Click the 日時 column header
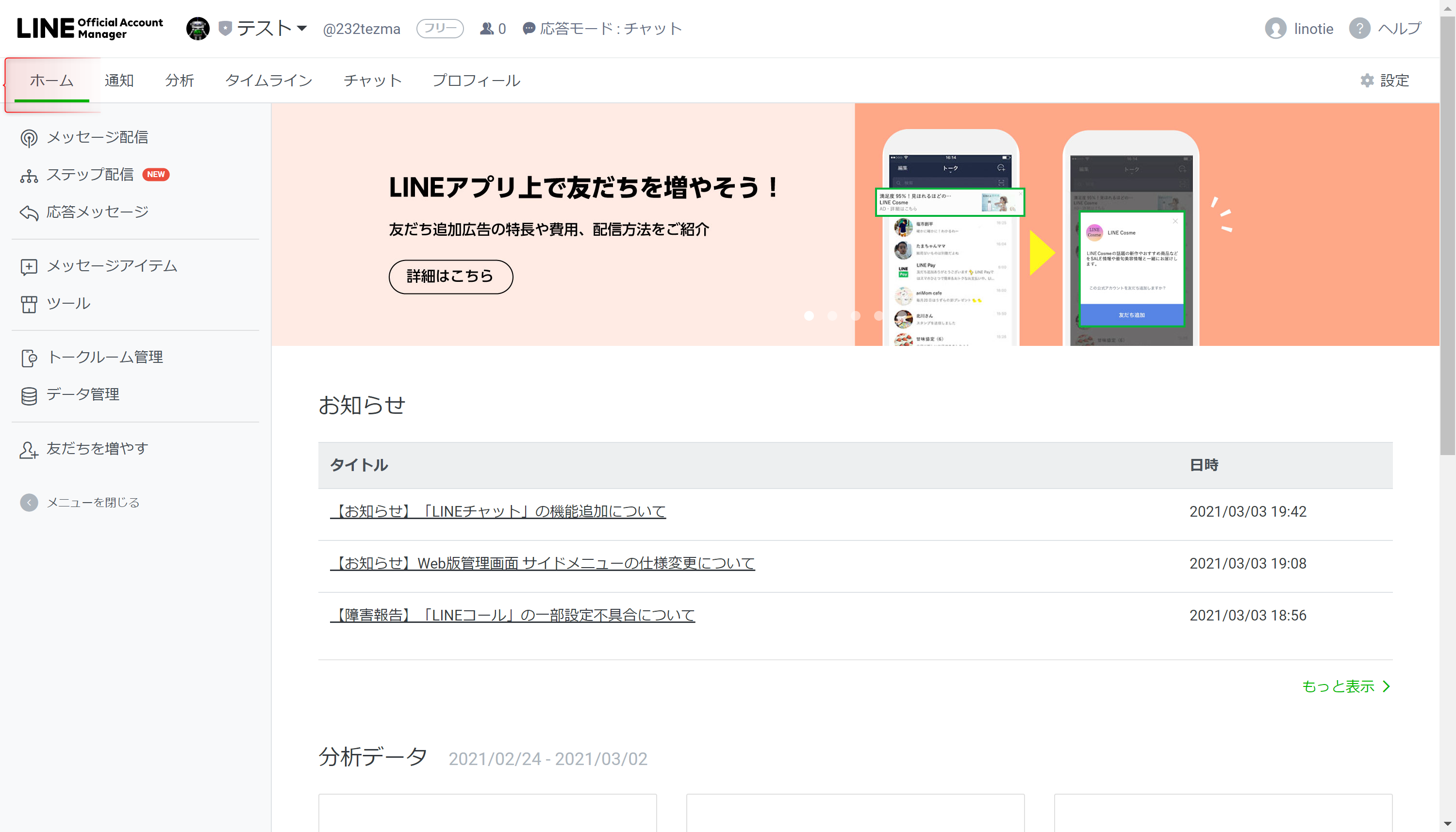Viewport: 1456px width, 832px height. point(1204,465)
